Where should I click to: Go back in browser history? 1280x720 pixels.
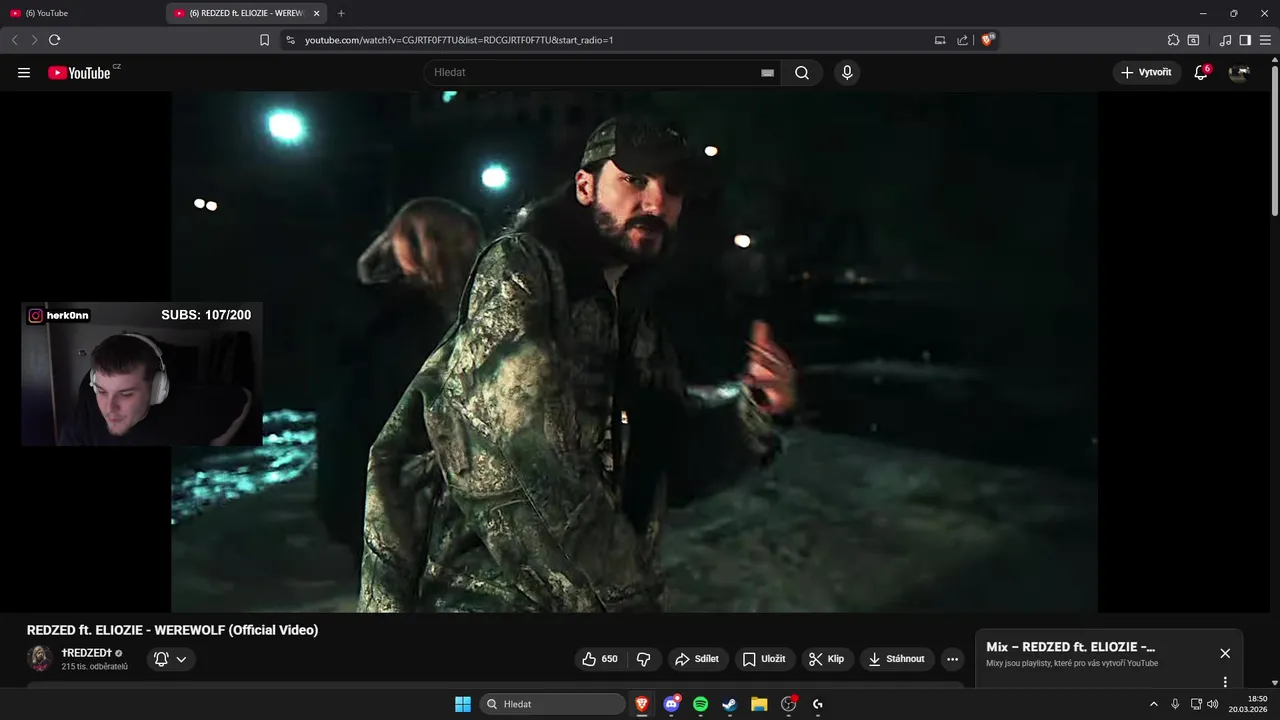click(15, 40)
